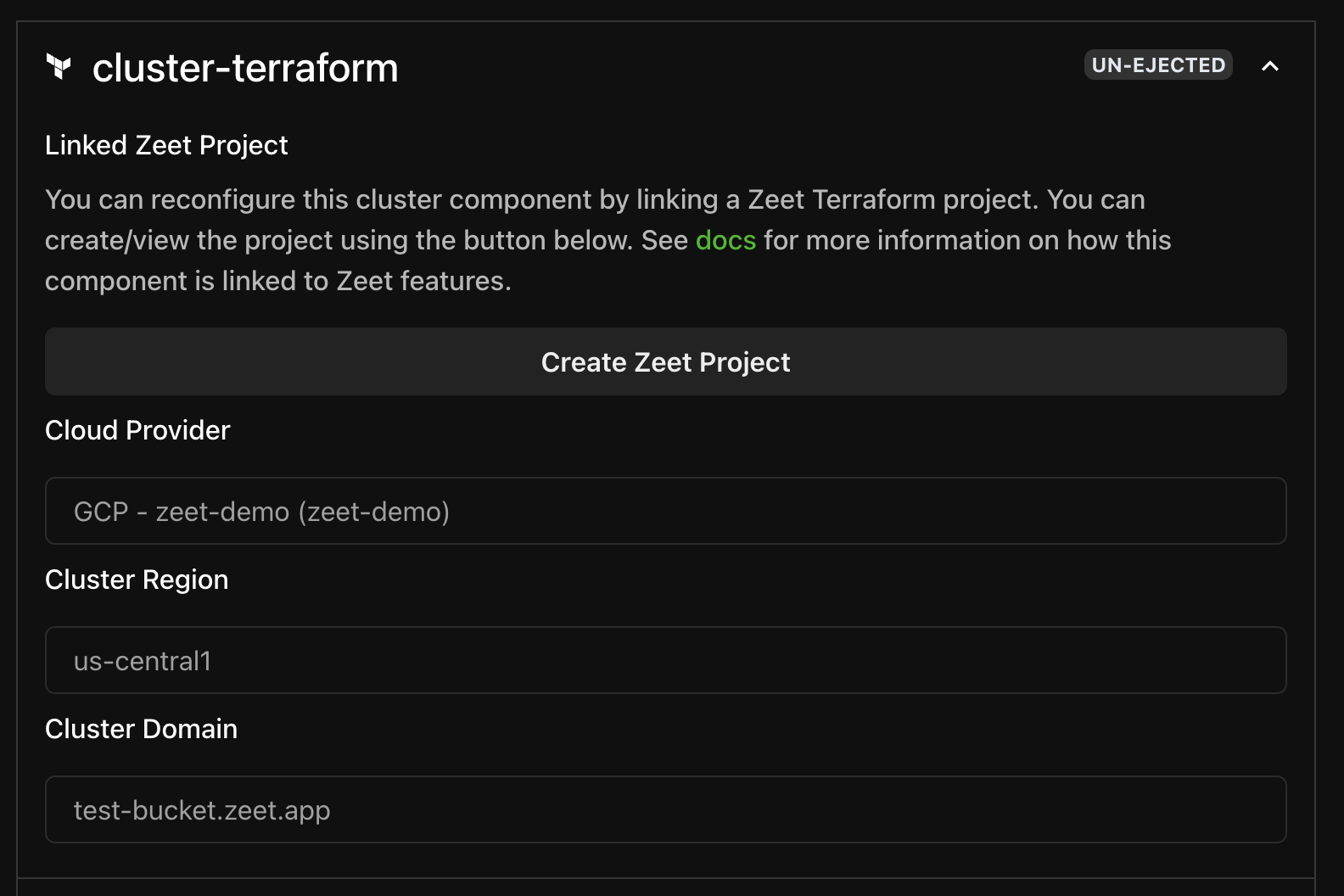
Task: Select the us-central1 region value
Action: coord(142,661)
